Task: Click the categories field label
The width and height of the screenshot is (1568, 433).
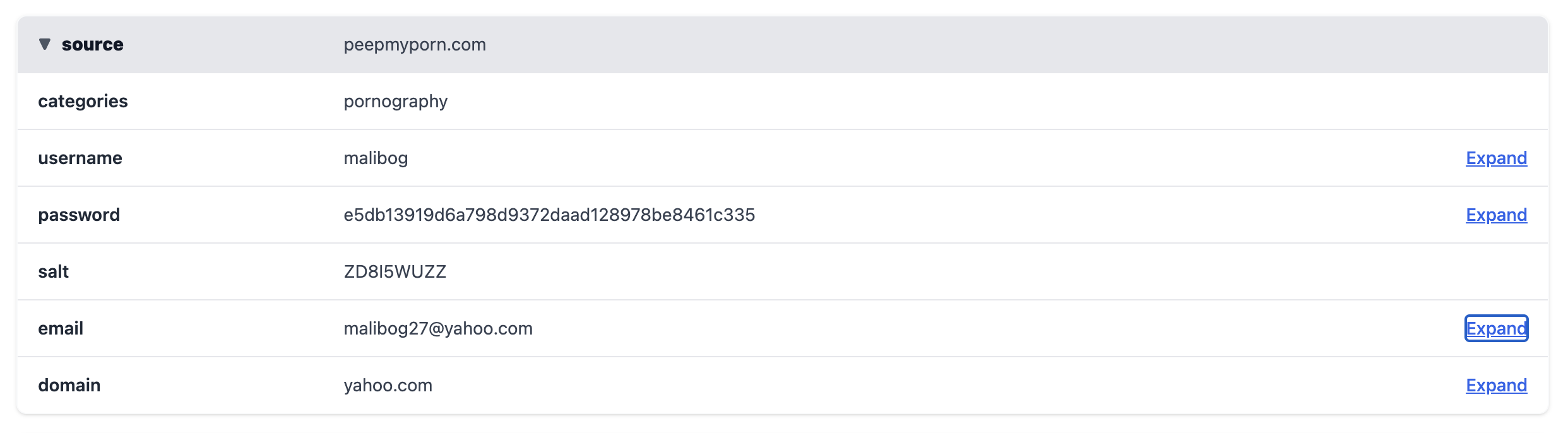Action: coord(83,101)
